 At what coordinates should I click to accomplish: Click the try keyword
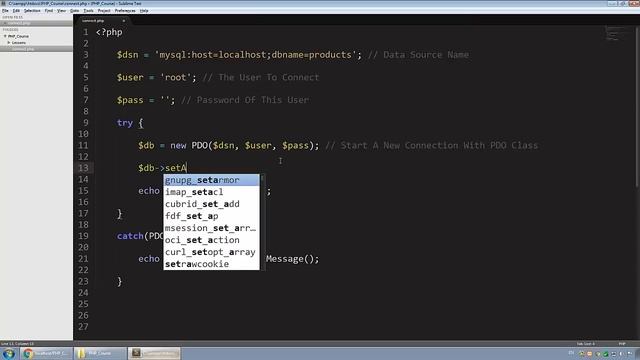click(x=124, y=123)
